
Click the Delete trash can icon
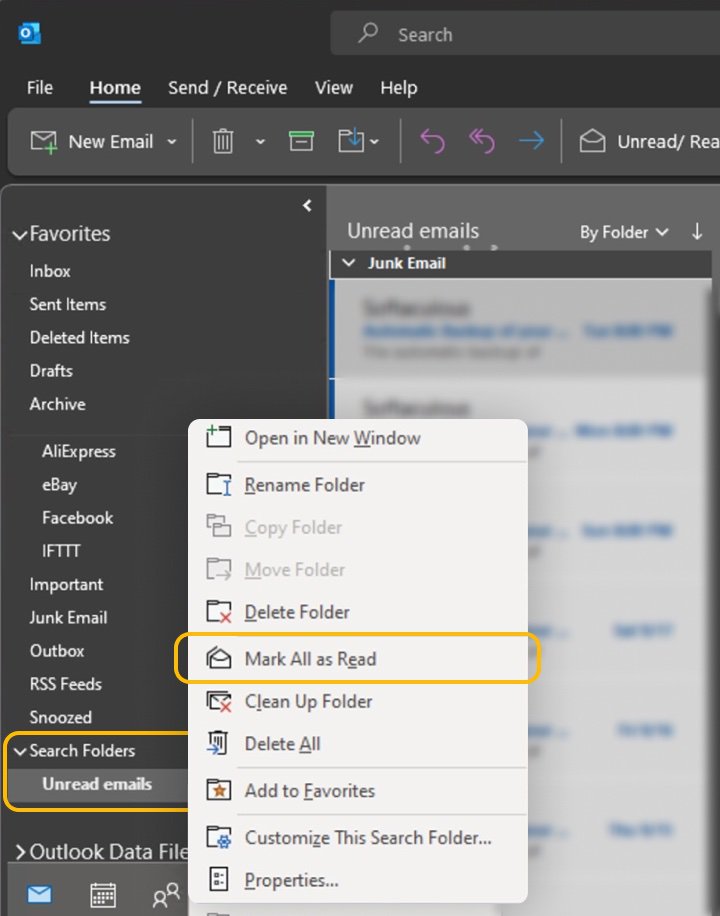tap(223, 141)
